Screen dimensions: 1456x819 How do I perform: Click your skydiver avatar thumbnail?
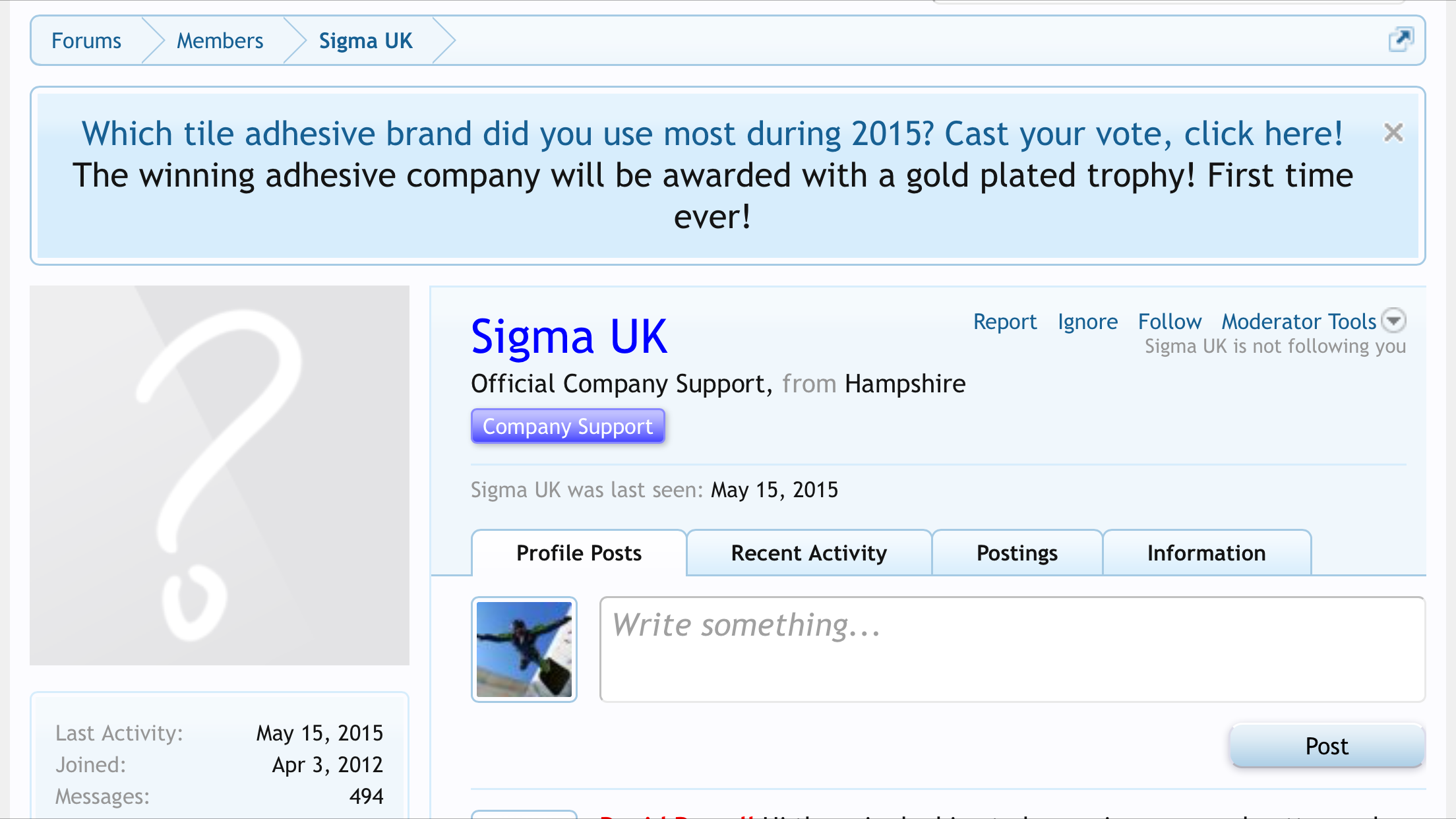click(524, 650)
